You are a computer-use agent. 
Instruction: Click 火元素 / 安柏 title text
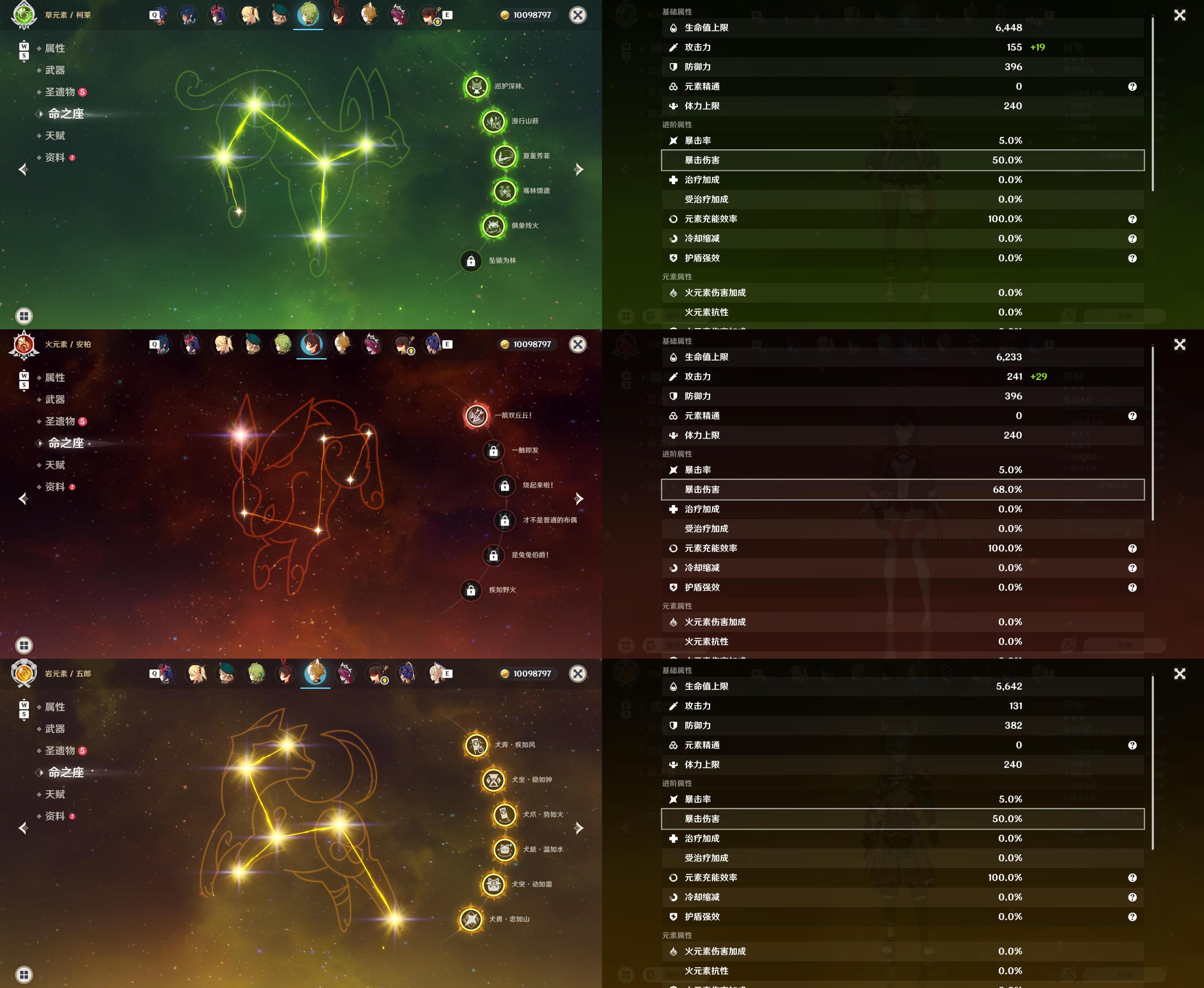(68, 344)
